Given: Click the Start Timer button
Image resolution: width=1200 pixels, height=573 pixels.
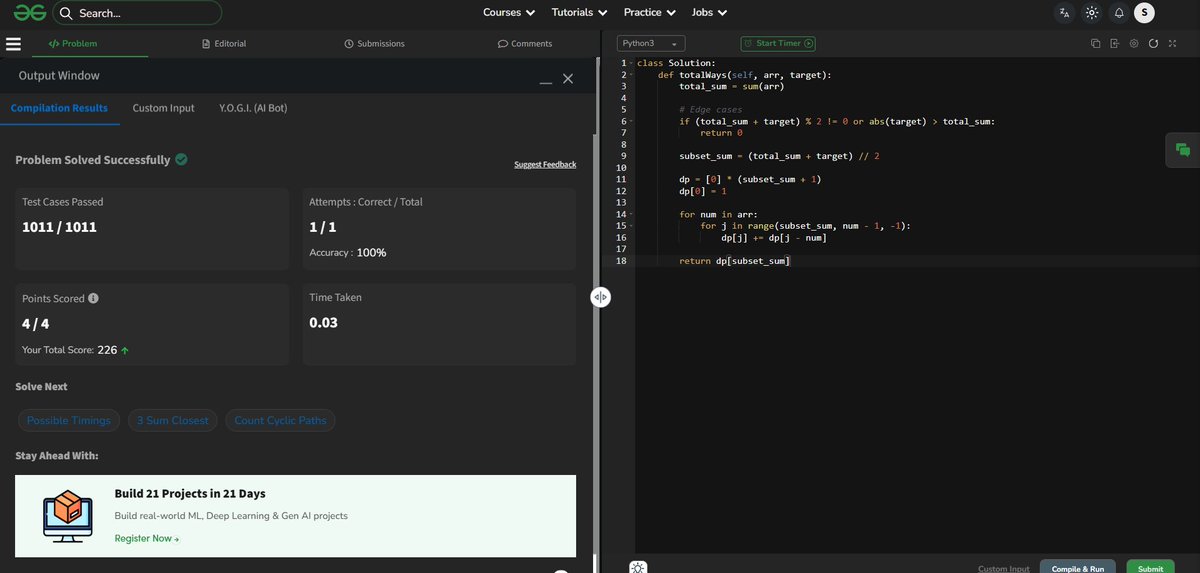Looking at the screenshot, I should click(x=778, y=43).
